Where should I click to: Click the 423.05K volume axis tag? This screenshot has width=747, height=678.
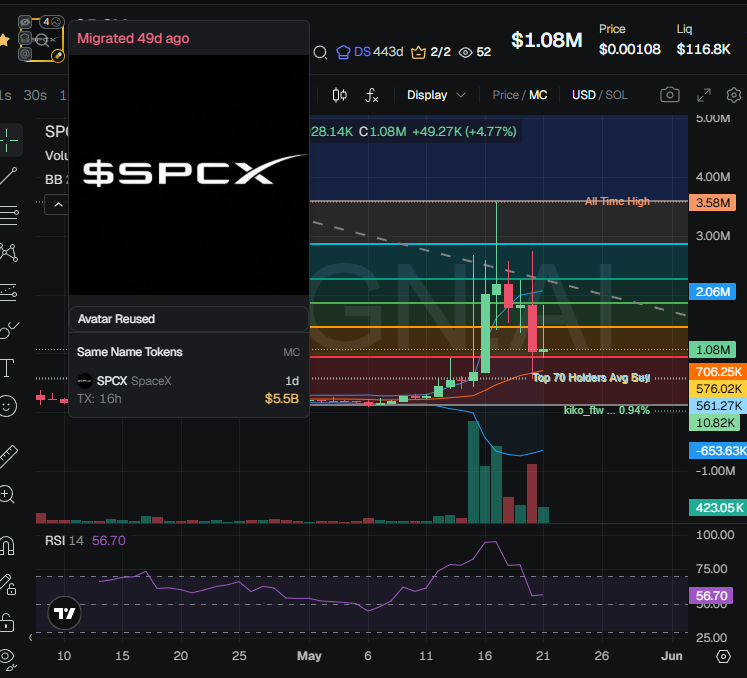[x=718, y=507]
